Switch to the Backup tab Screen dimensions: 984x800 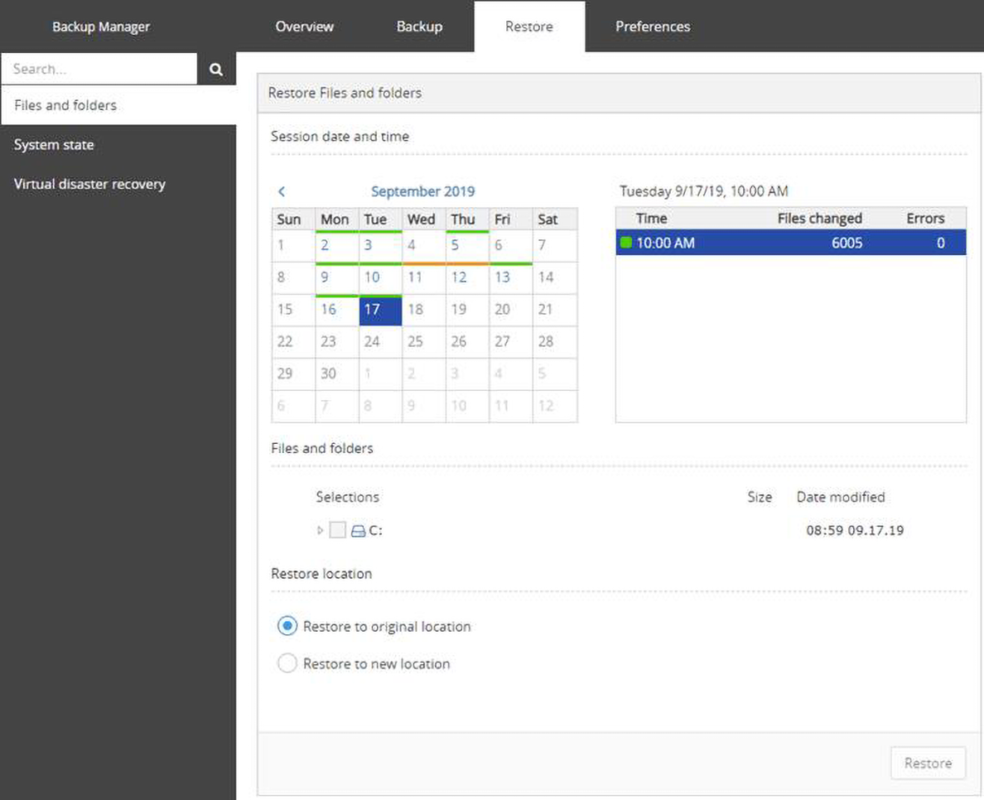419,26
